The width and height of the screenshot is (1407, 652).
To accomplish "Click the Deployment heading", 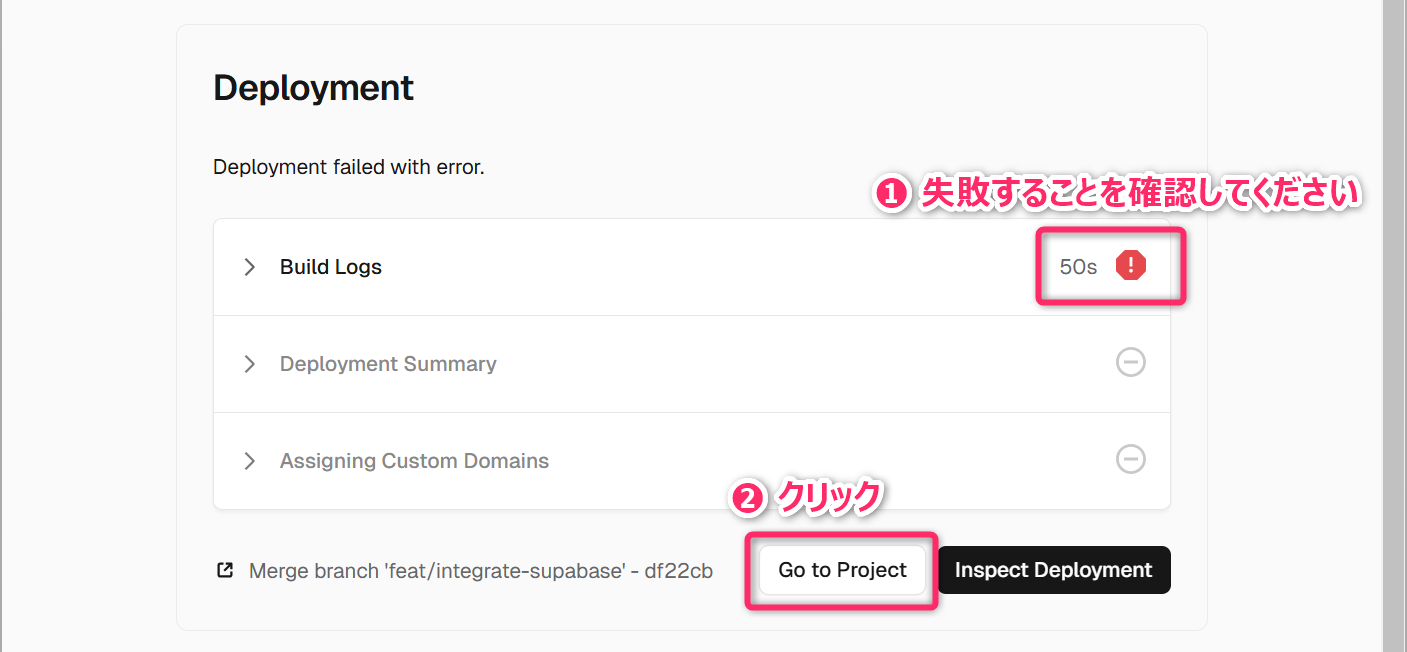I will coord(313,88).
